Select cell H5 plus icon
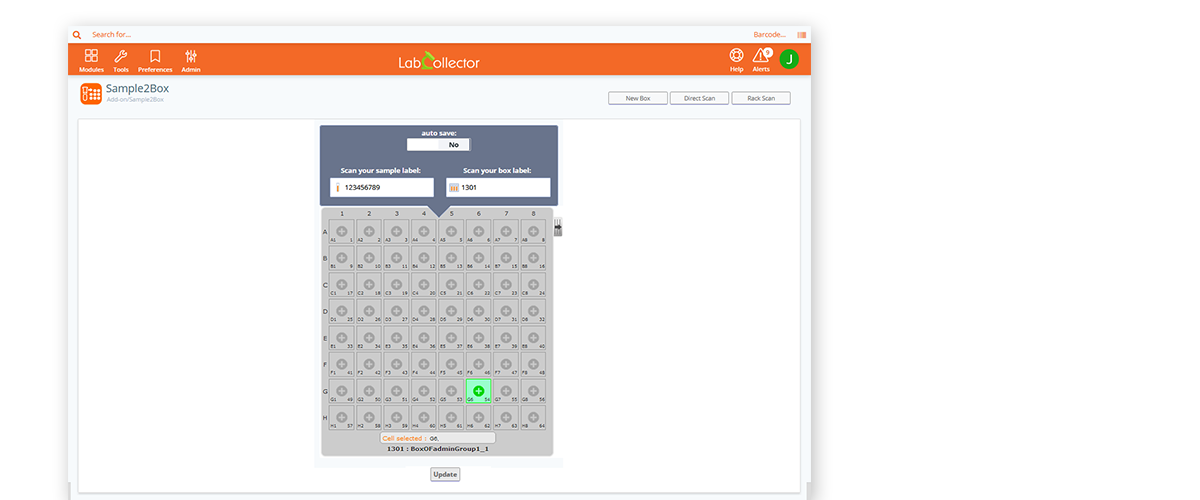The height and width of the screenshot is (500, 1200). [x=451, y=416]
